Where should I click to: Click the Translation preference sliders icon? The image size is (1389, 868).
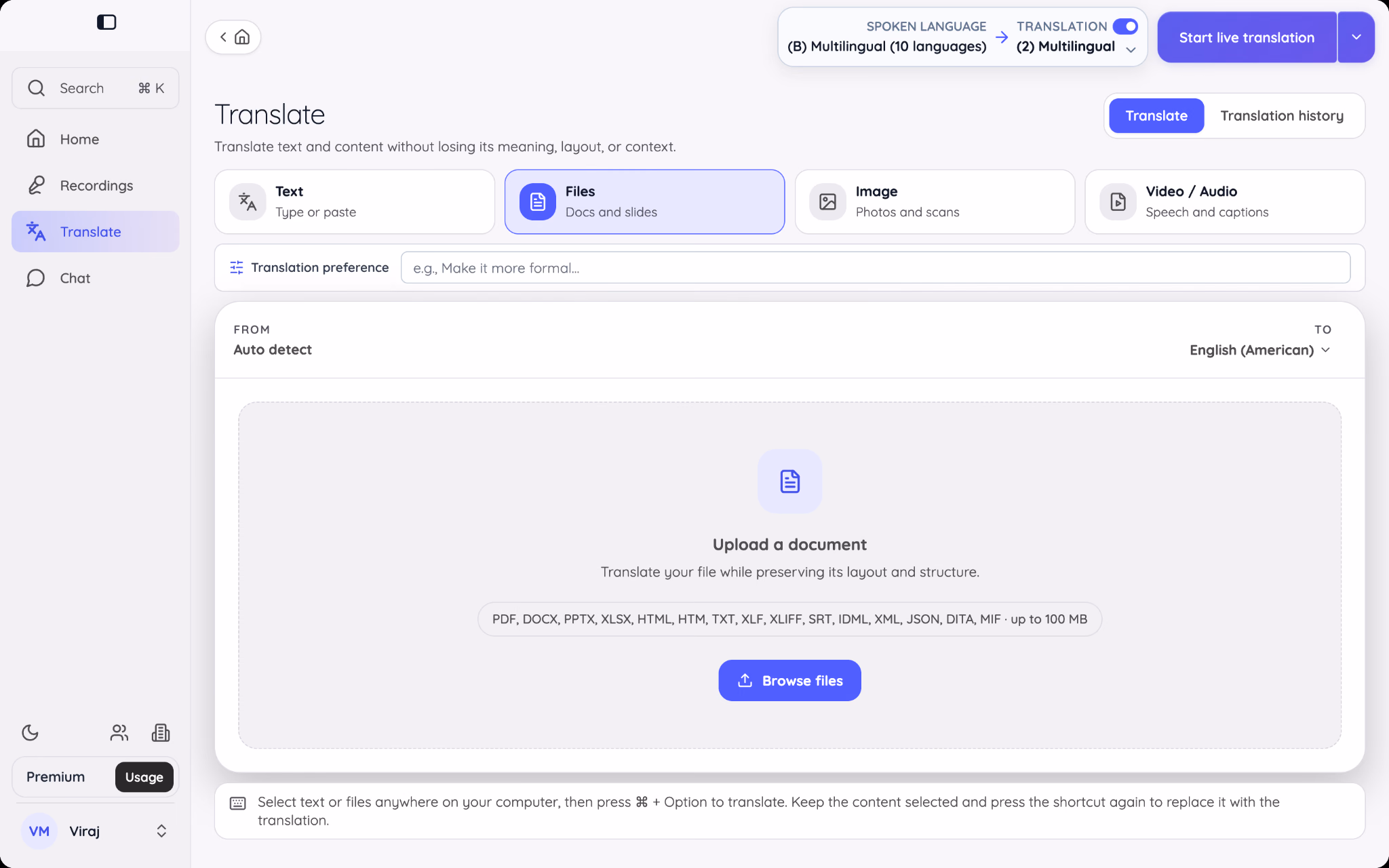point(237,268)
